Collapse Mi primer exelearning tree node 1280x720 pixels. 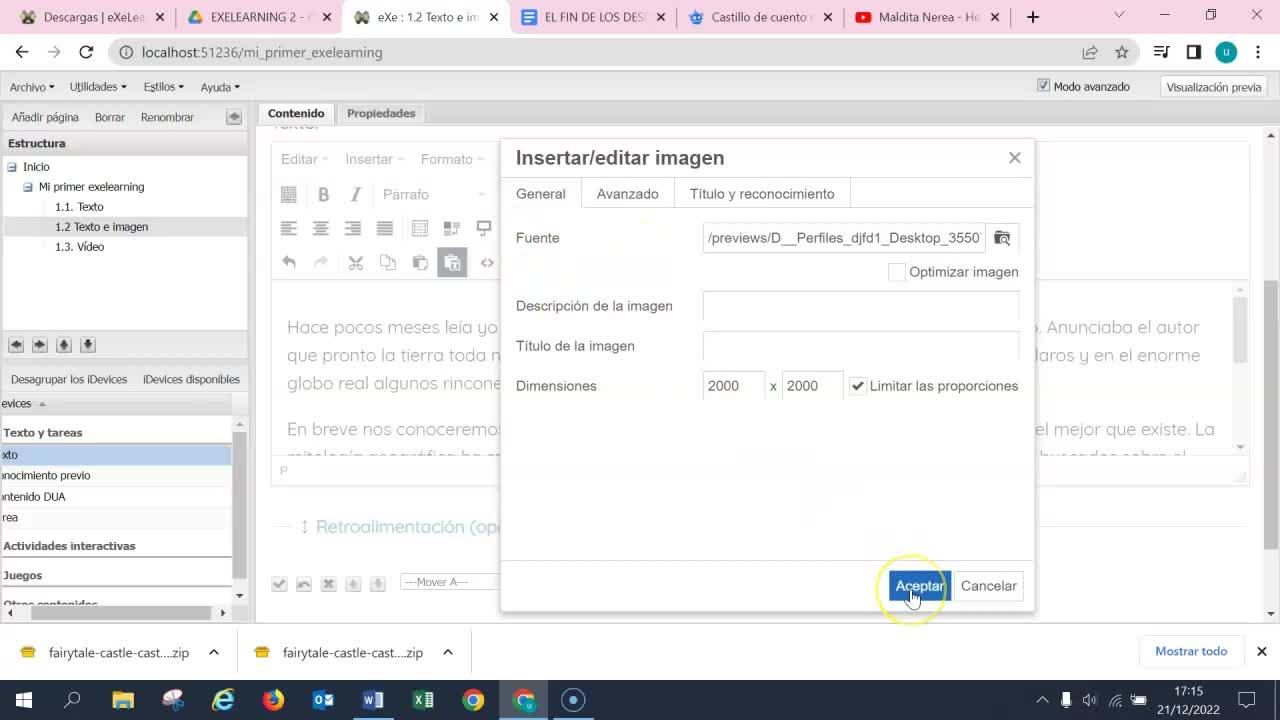(28, 187)
